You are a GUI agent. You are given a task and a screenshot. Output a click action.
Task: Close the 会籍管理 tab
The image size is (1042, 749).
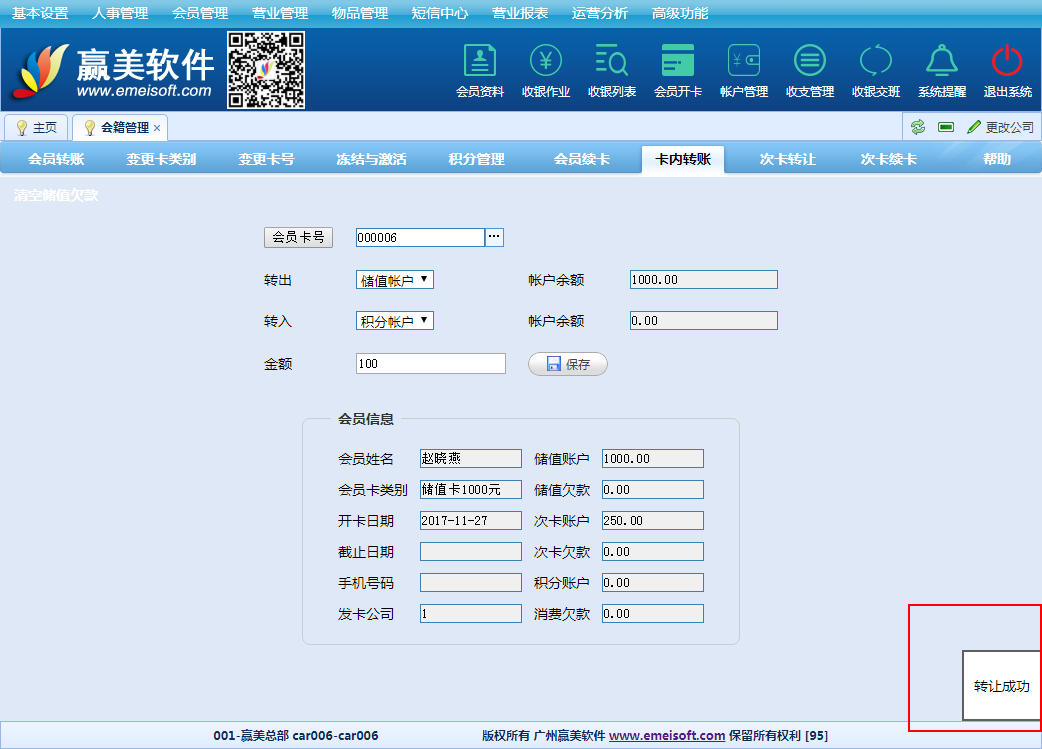click(x=157, y=128)
